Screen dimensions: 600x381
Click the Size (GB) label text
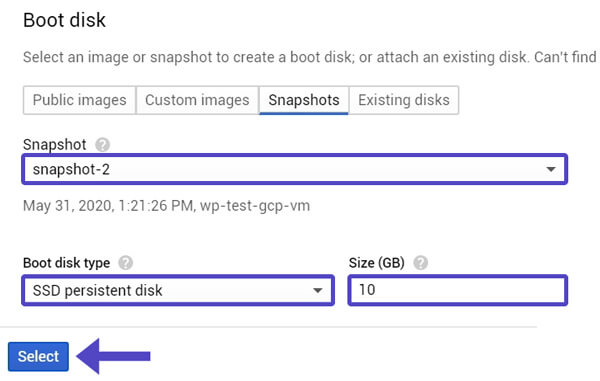pyautogui.click(x=377, y=263)
